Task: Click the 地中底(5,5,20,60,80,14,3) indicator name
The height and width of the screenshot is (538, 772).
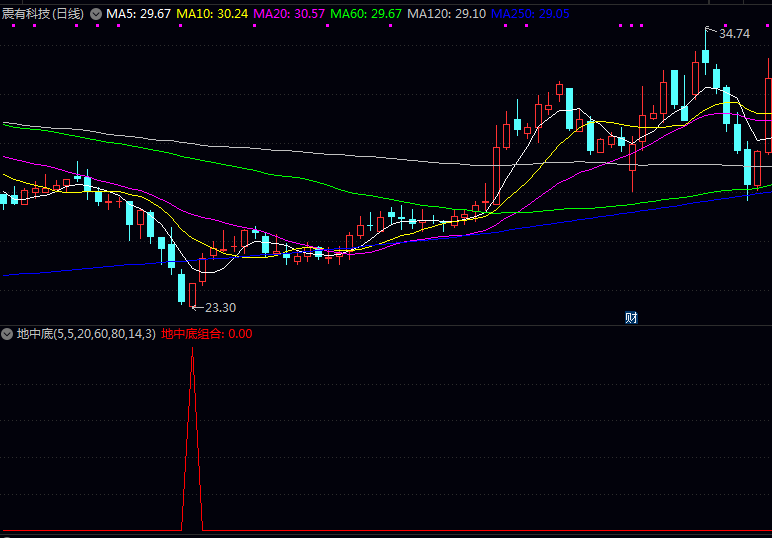Action: click(86, 334)
